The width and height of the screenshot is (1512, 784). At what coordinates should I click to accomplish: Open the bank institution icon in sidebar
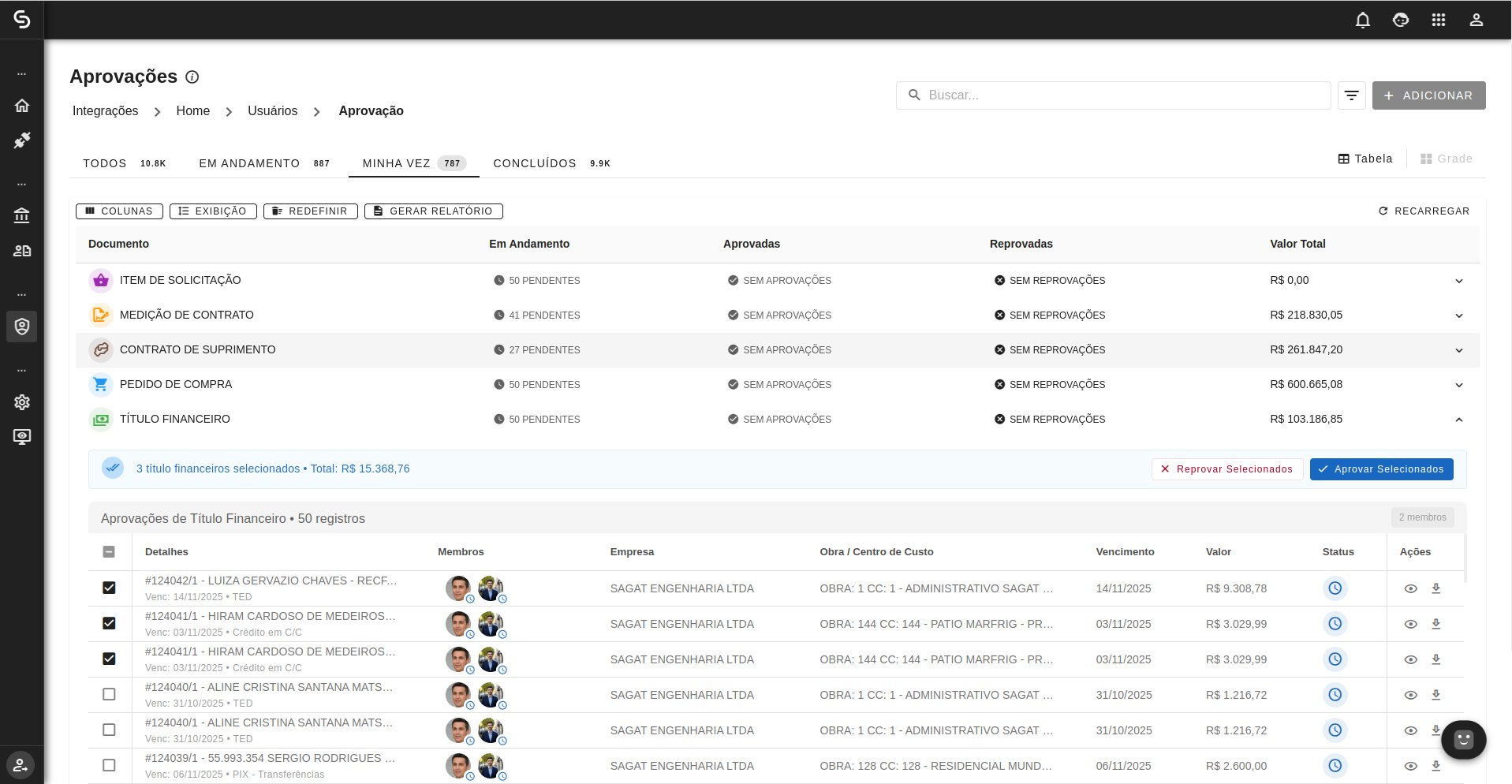[x=22, y=215]
